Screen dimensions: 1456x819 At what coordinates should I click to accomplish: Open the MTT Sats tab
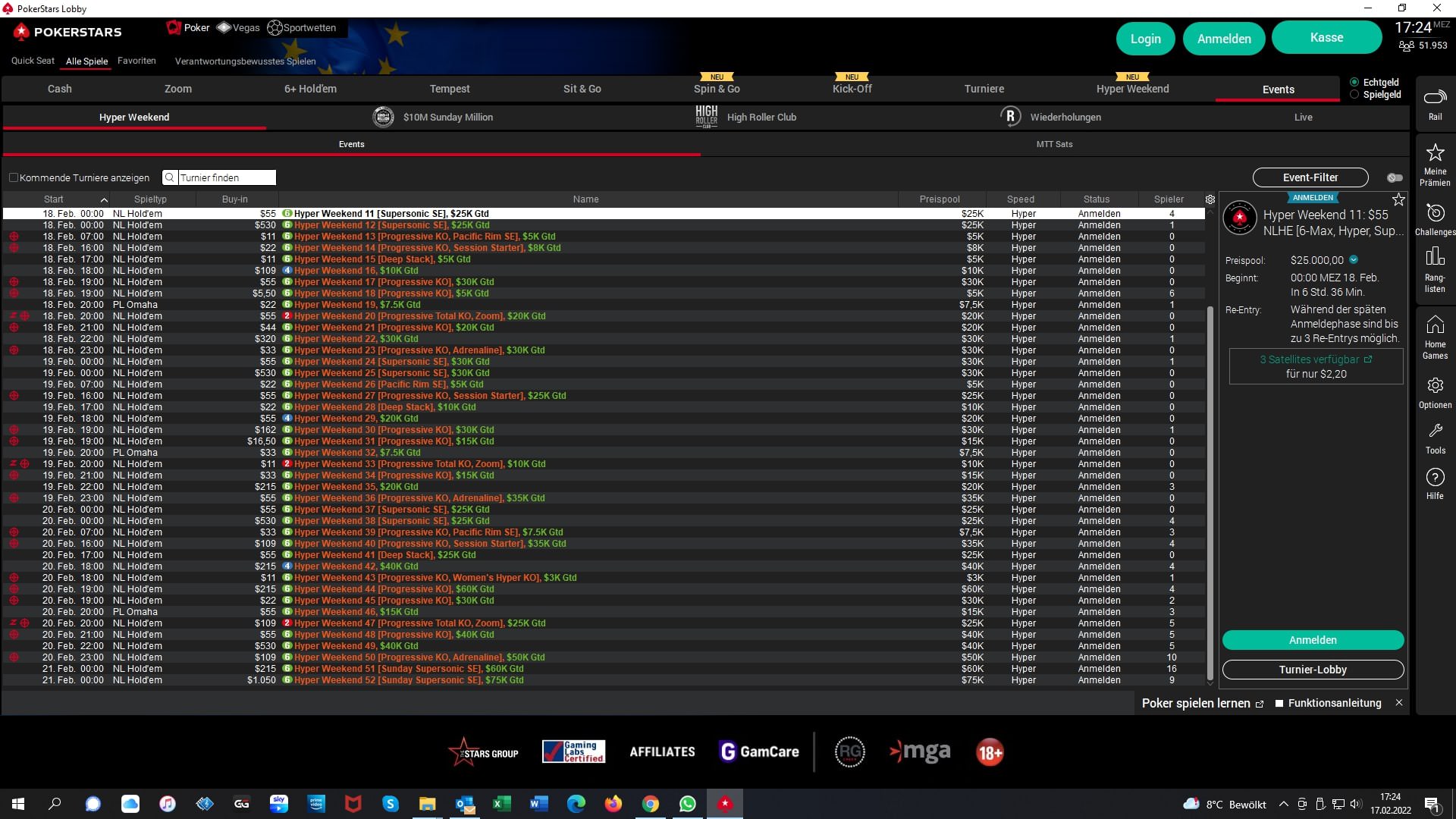coord(1054,144)
